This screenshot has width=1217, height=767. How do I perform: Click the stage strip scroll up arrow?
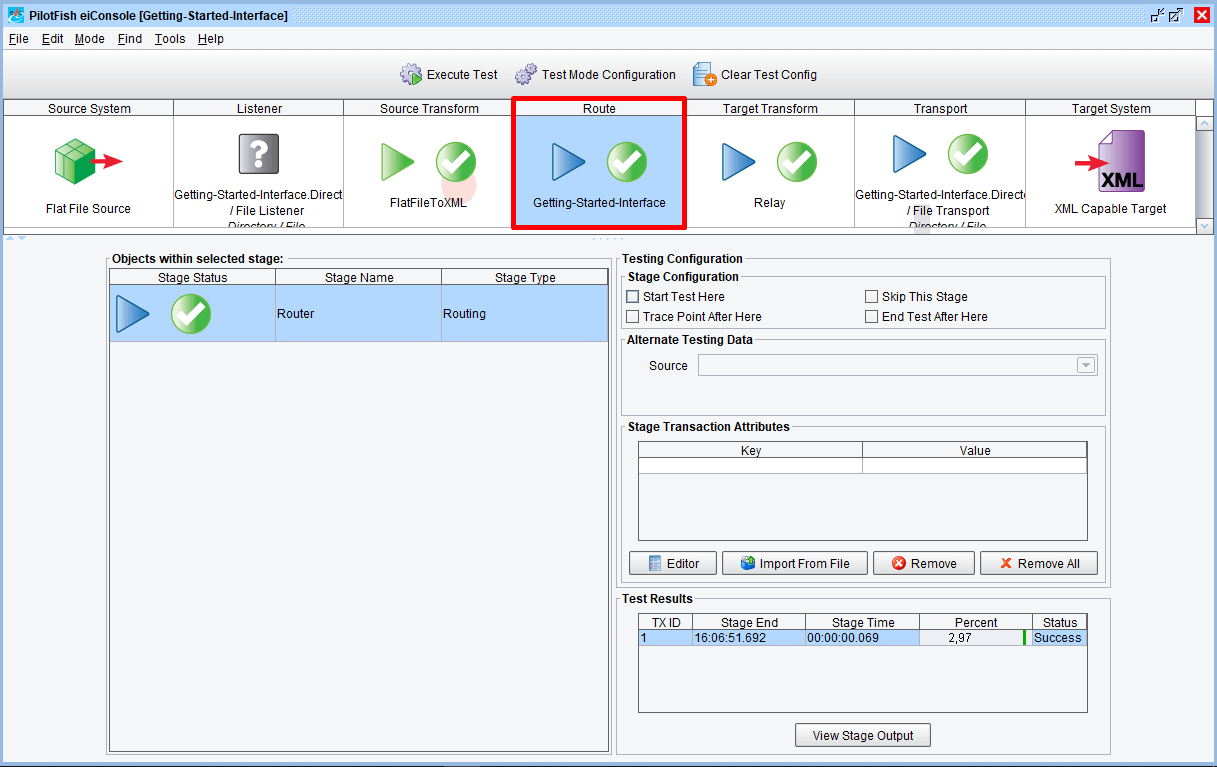(1204, 123)
